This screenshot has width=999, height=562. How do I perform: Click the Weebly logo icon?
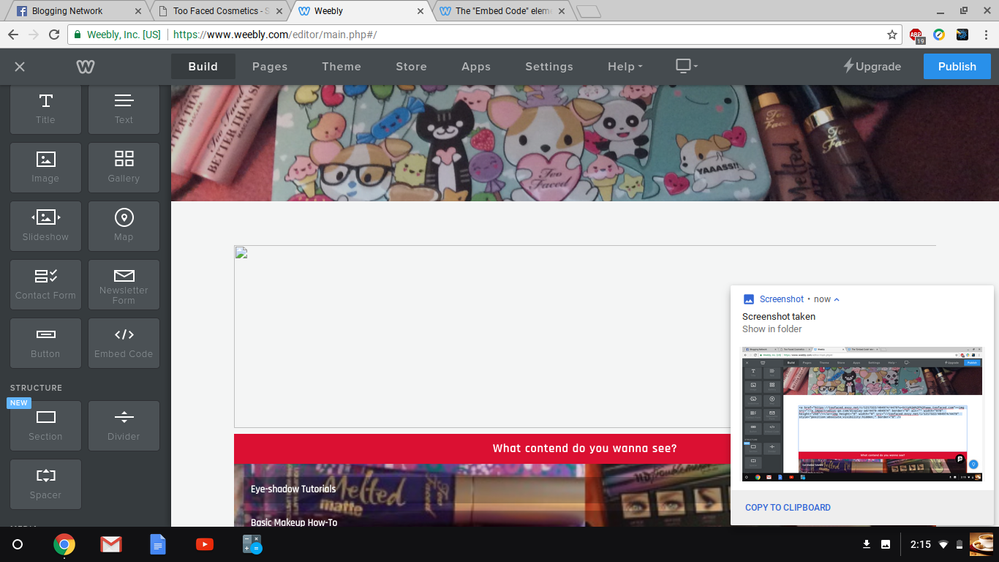pos(85,66)
